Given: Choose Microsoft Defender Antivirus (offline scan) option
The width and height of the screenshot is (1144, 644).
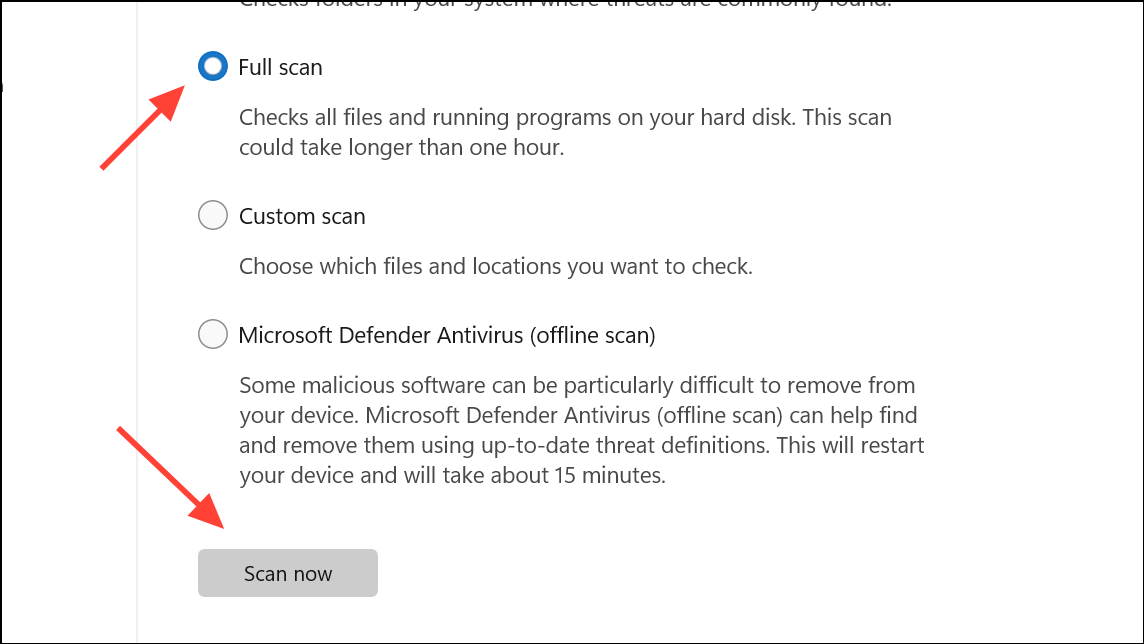Looking at the screenshot, I should point(212,334).
